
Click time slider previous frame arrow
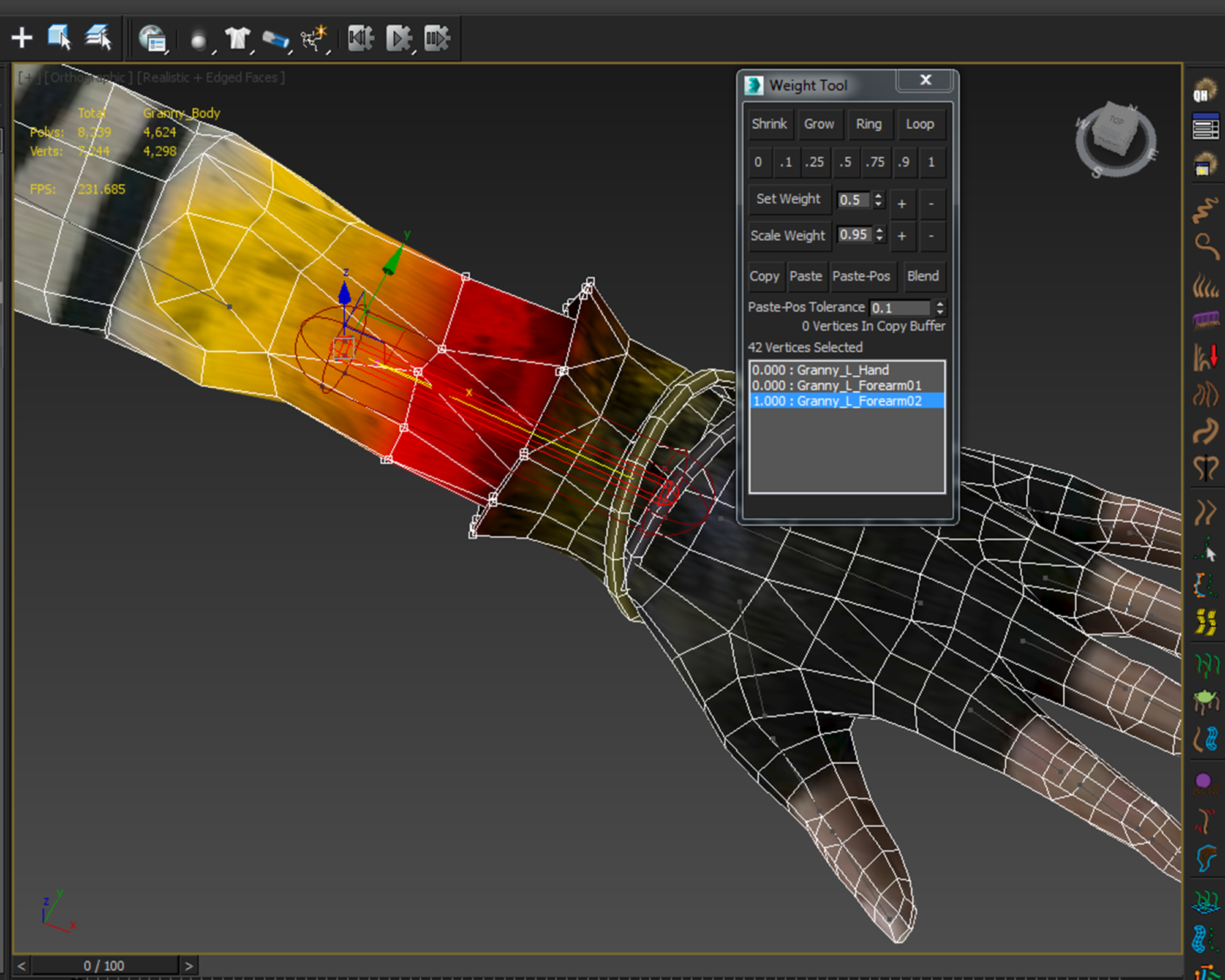click(21, 966)
